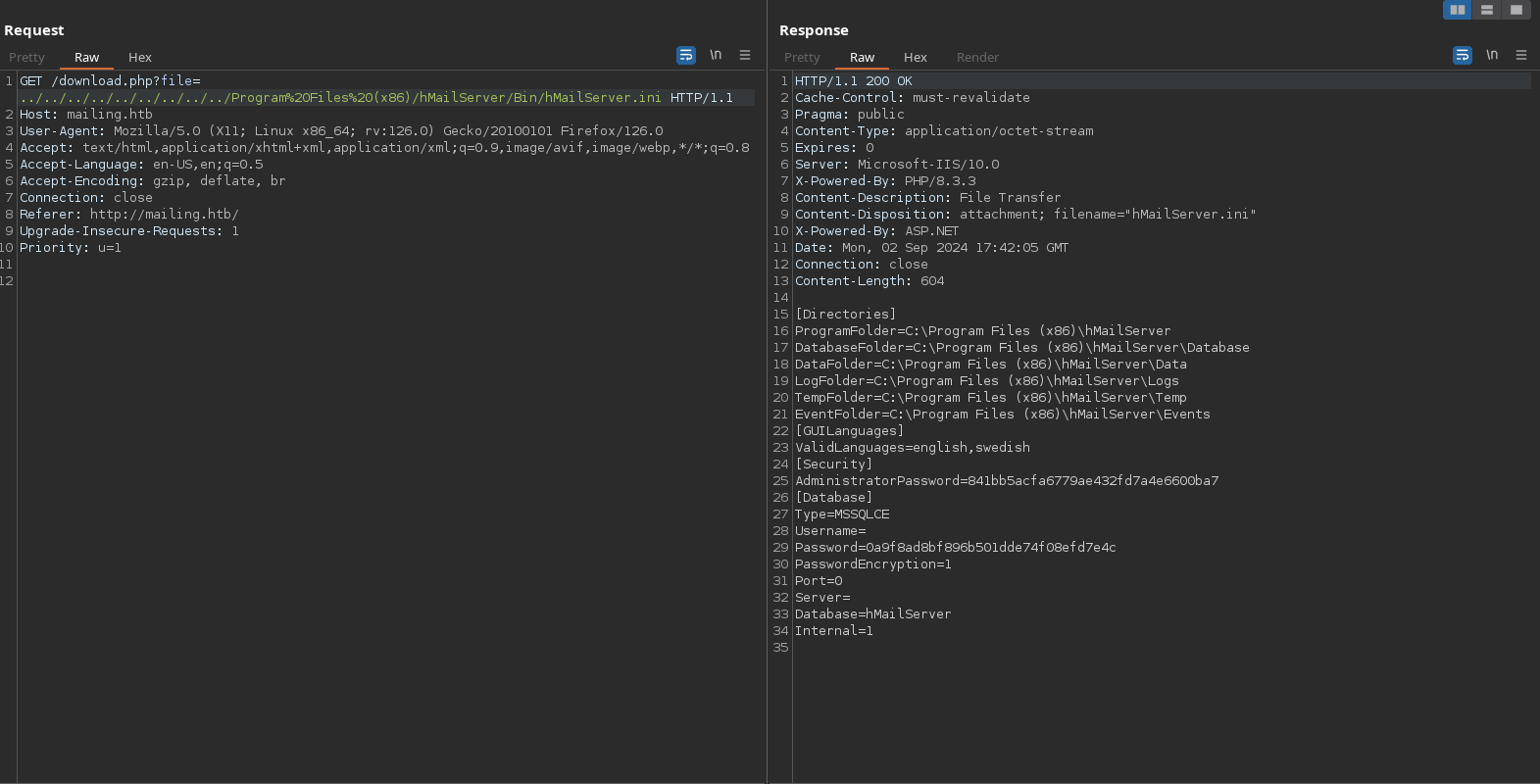1540x784 pixels.
Task: Click the LogFolder path line
Action: pyautogui.click(x=987, y=381)
